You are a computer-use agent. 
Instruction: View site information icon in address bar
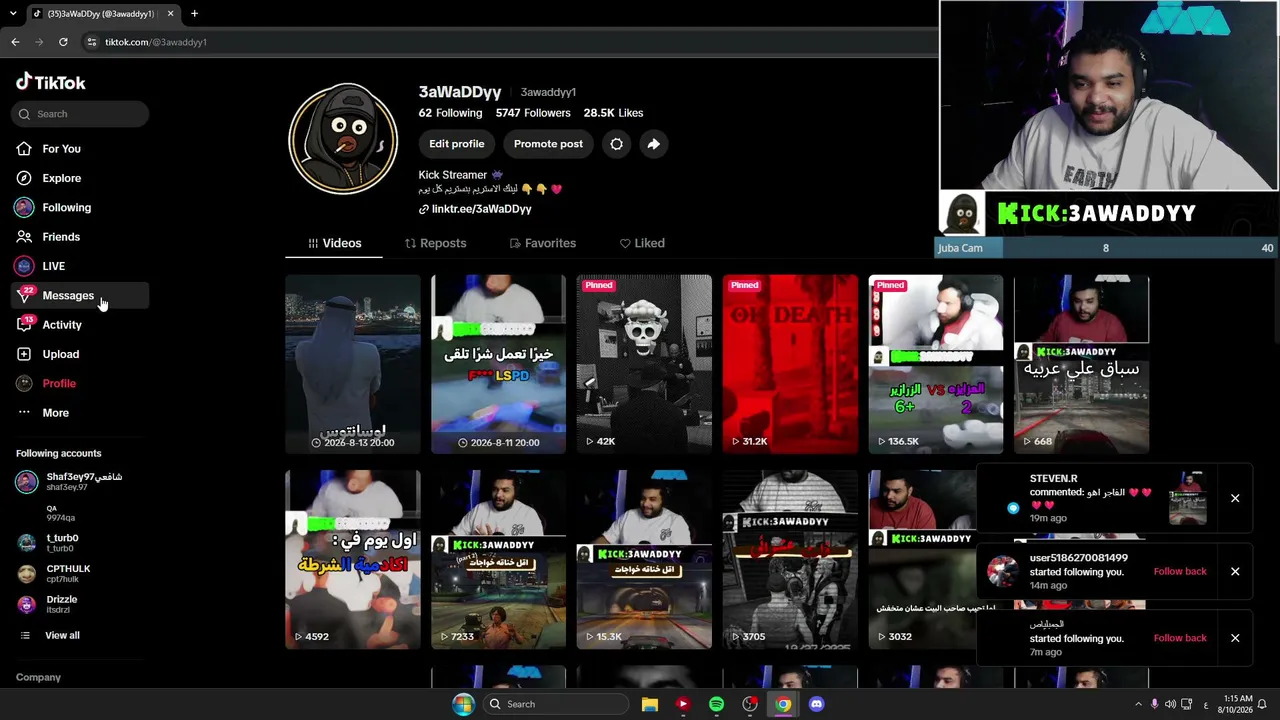click(x=91, y=42)
